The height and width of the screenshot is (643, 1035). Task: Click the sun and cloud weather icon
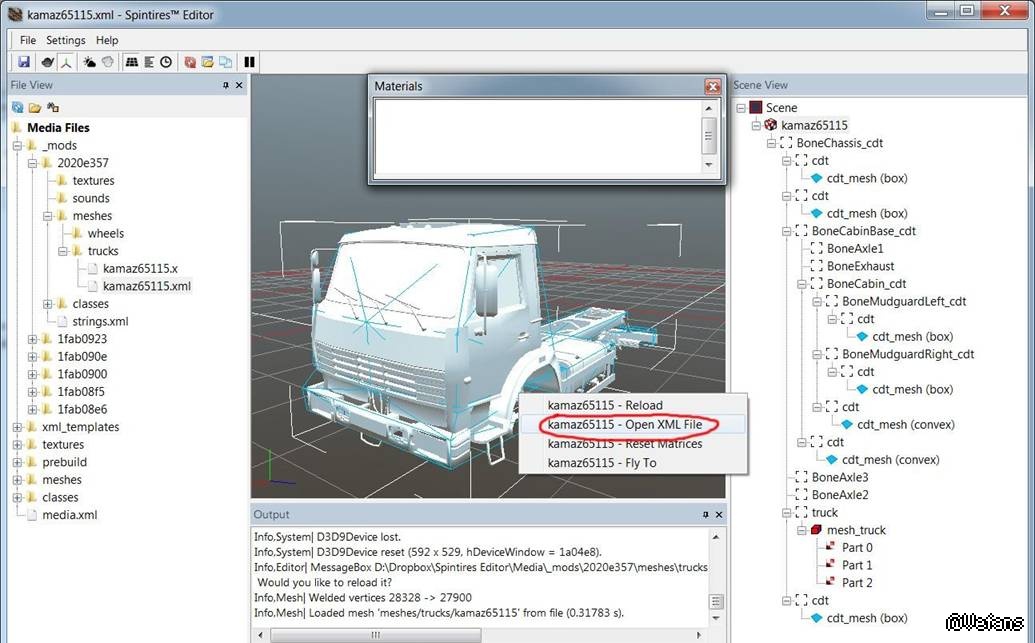coord(89,62)
